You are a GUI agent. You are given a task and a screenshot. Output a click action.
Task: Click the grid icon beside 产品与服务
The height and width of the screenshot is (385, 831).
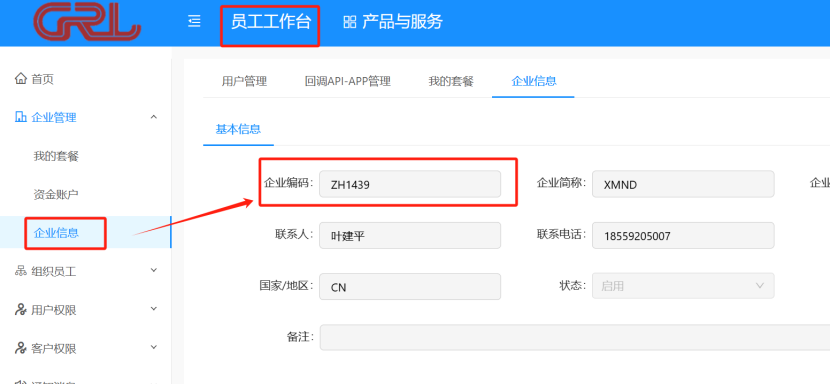coord(349,22)
